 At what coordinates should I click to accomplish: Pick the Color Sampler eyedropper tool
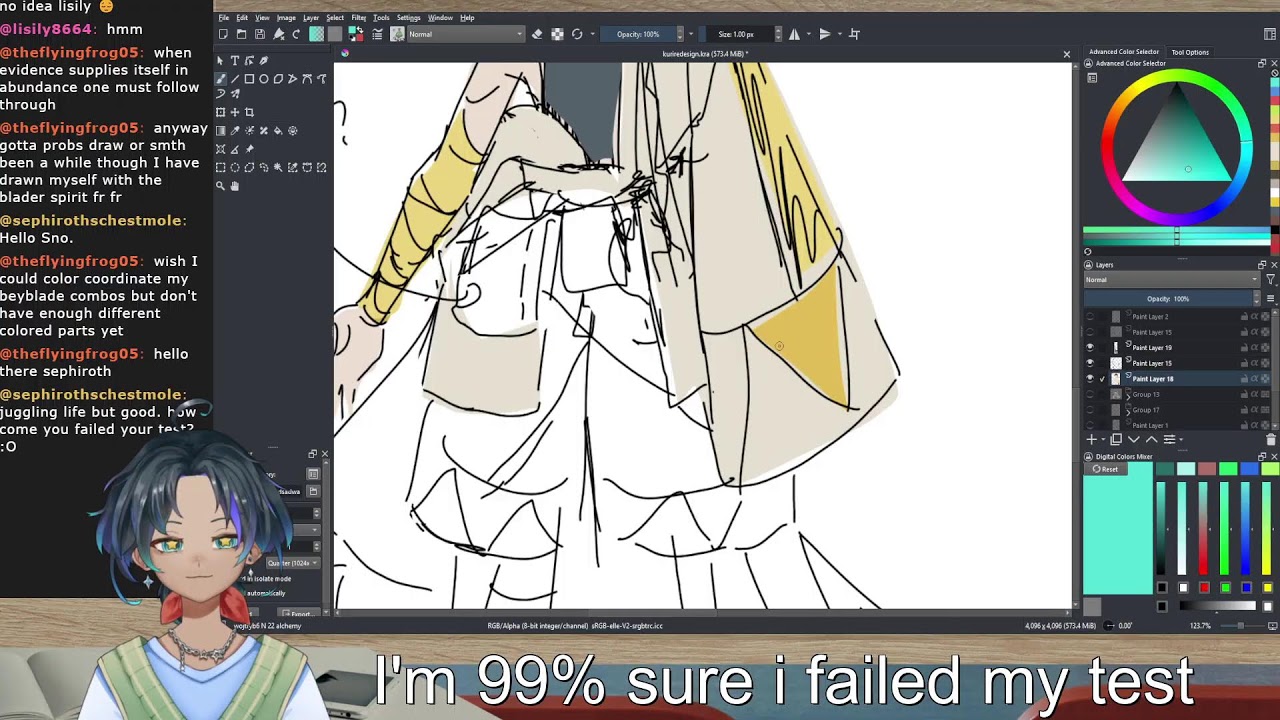[x=235, y=130]
